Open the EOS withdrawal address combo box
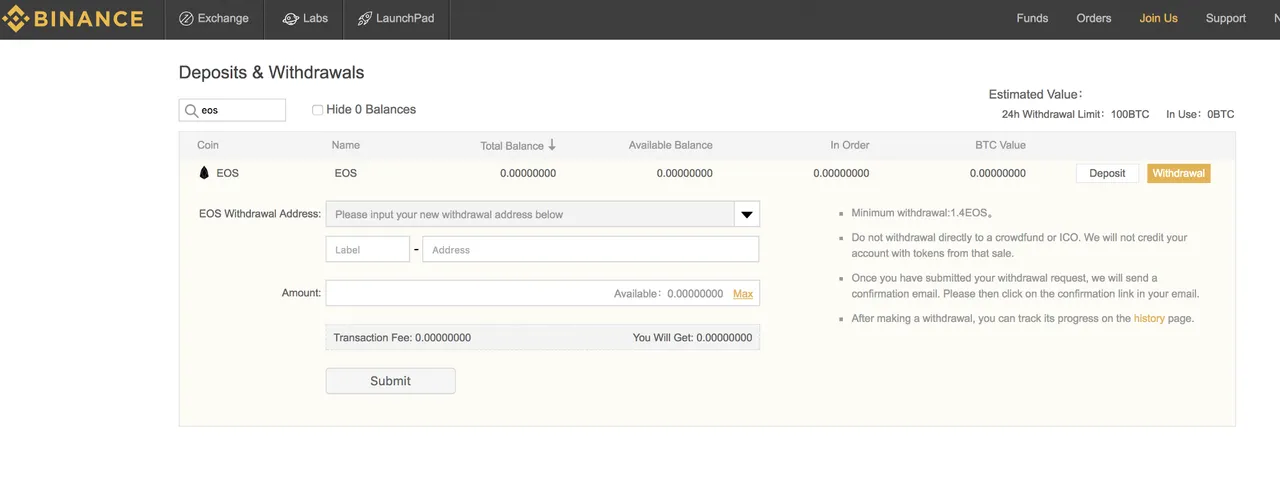Screen dimensions: 1280x482 543,214
